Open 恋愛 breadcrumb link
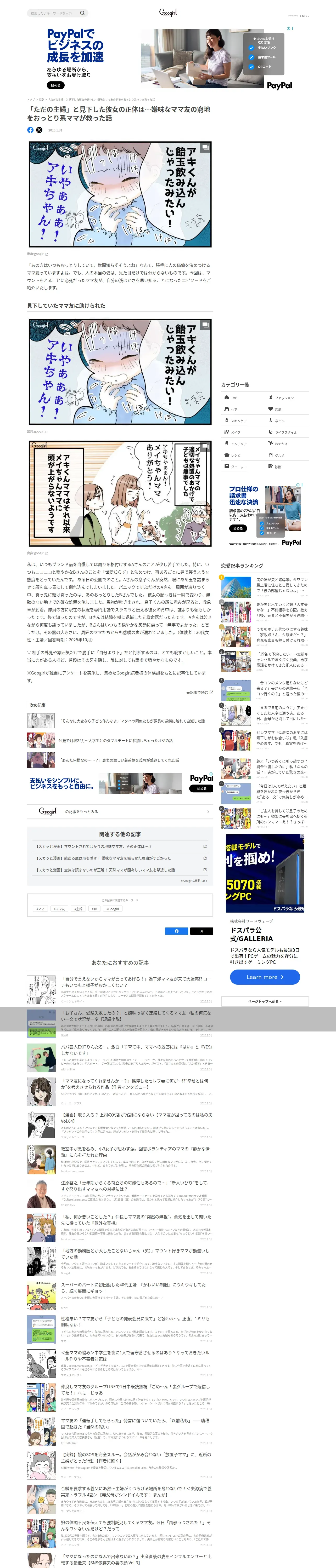The image size is (336, 1568). 41,100
